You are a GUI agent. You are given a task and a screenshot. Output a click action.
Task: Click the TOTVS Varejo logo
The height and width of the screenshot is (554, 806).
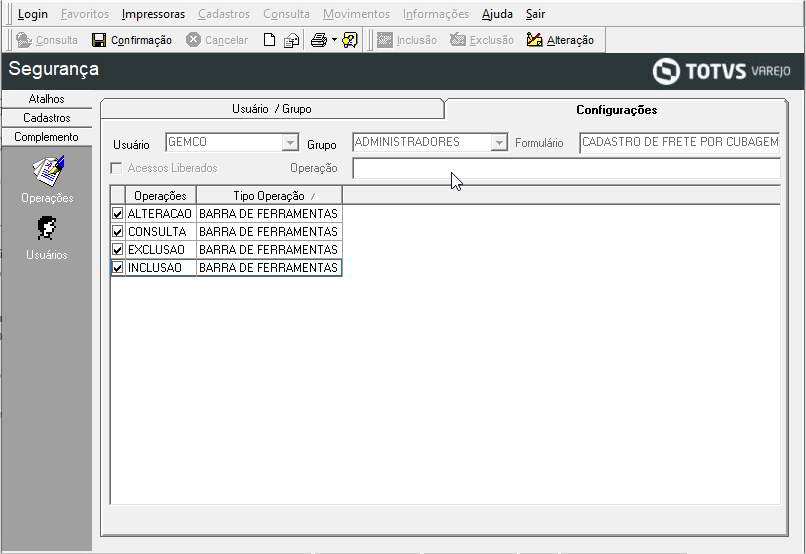click(x=722, y=71)
